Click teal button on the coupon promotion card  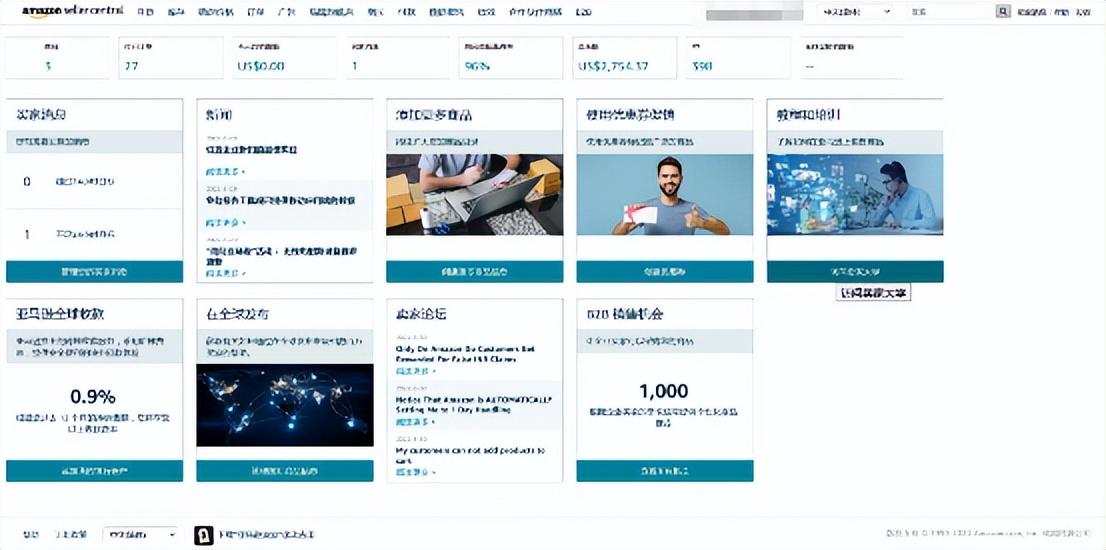click(664, 271)
